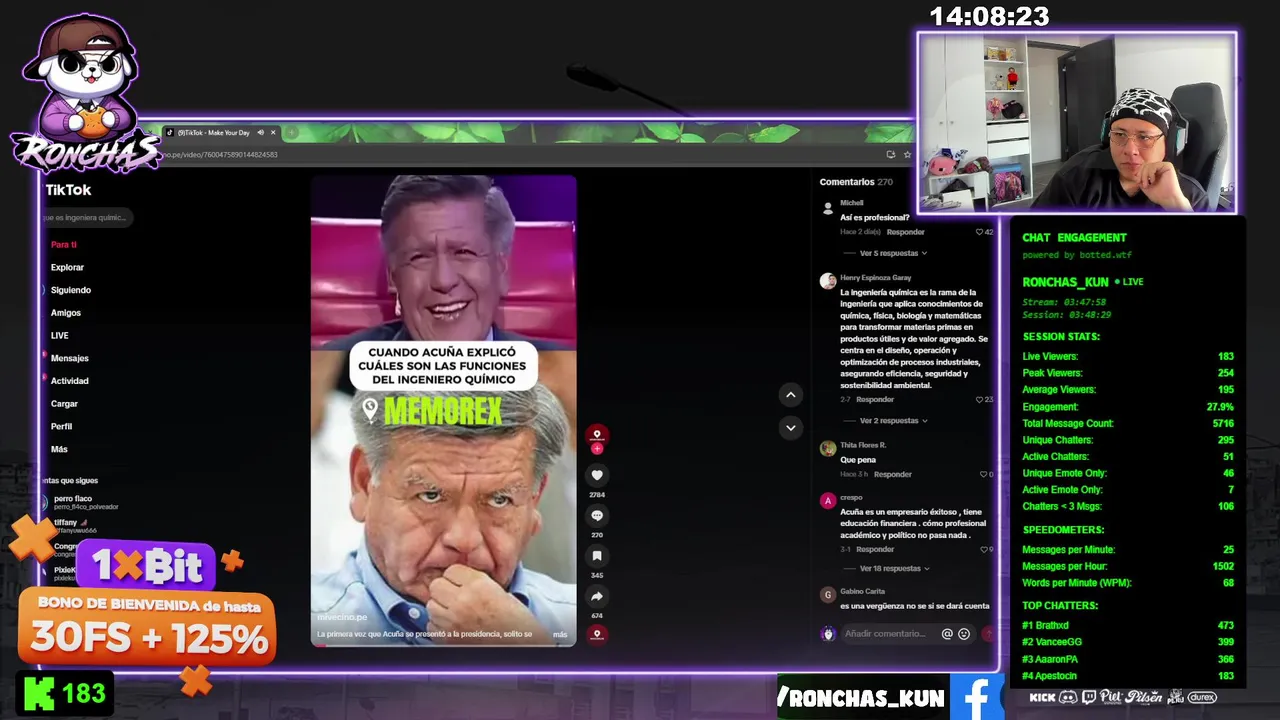Reply to Henry Espinoza Garay via Responder
1280x720 pixels.
875,400
